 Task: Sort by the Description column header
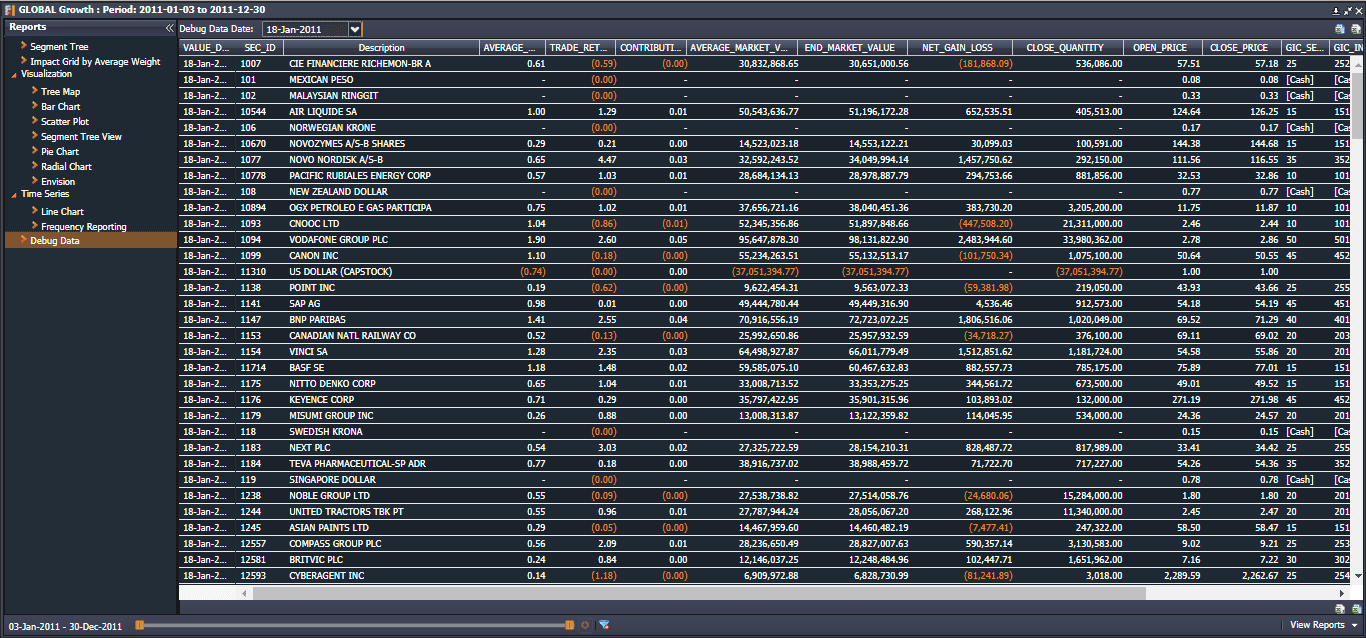(x=381, y=47)
